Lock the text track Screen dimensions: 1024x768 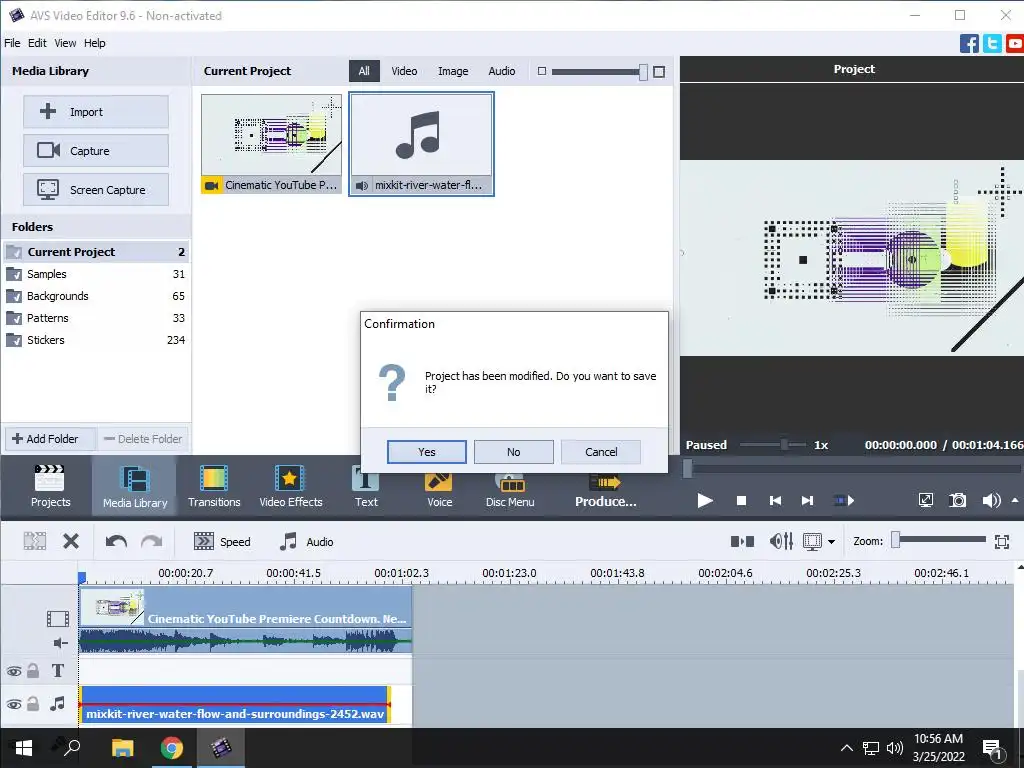tap(33, 671)
